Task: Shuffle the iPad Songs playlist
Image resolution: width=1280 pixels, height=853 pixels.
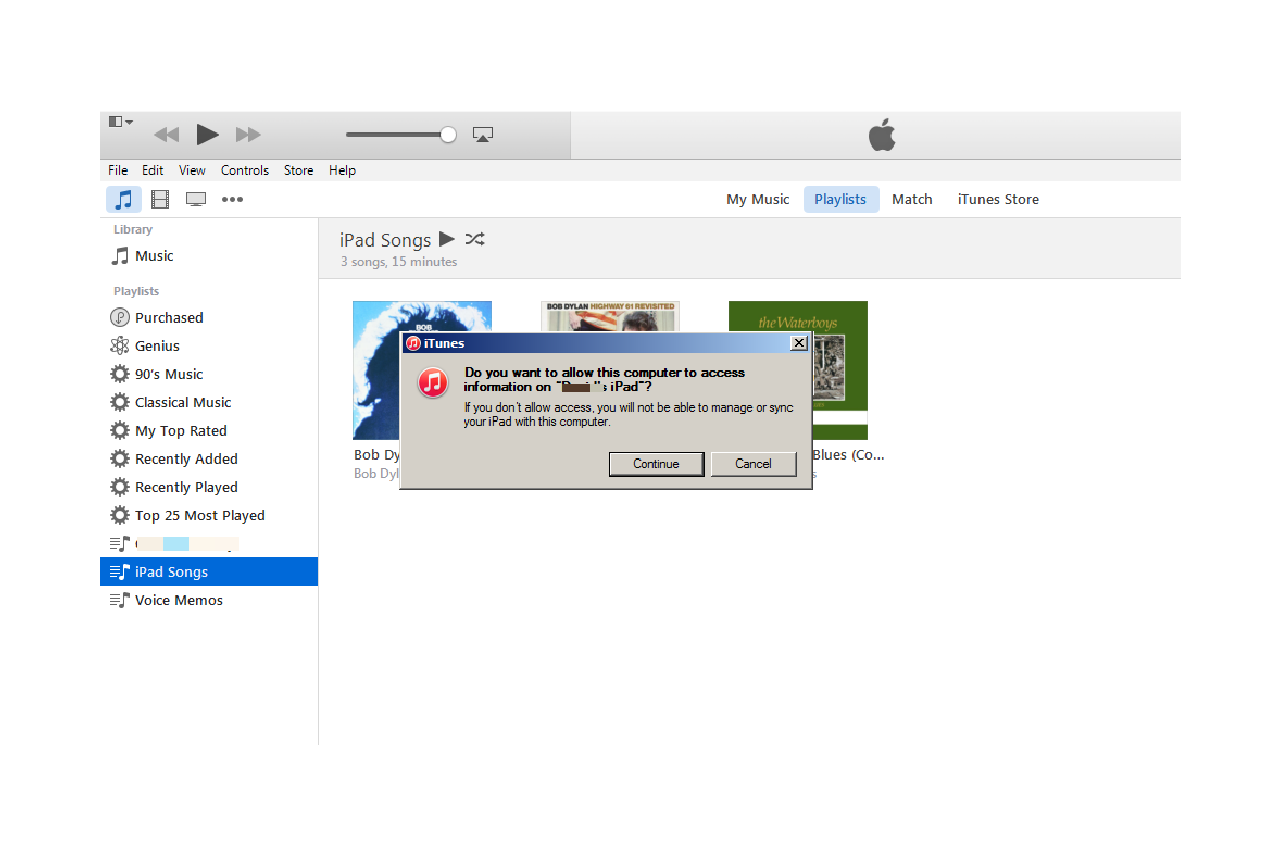Action: point(475,239)
